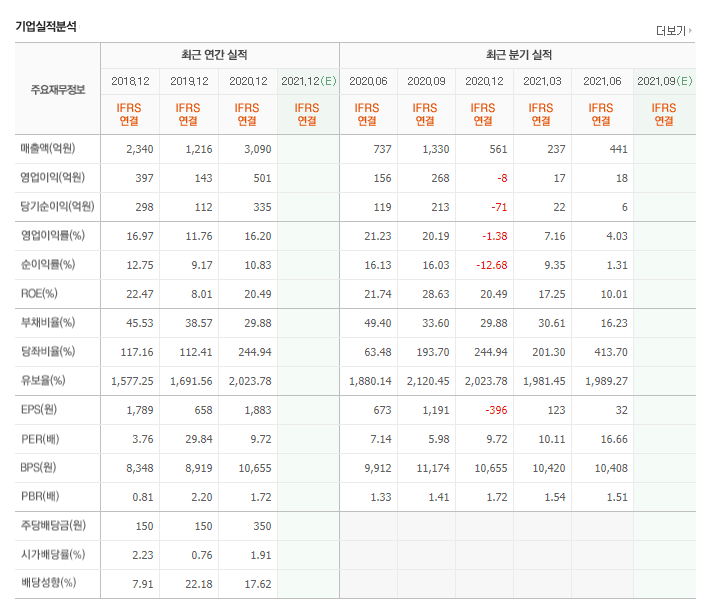The height and width of the screenshot is (602, 708).
Task: Click the 2021.06 quarterly column header
Action: click(602, 81)
